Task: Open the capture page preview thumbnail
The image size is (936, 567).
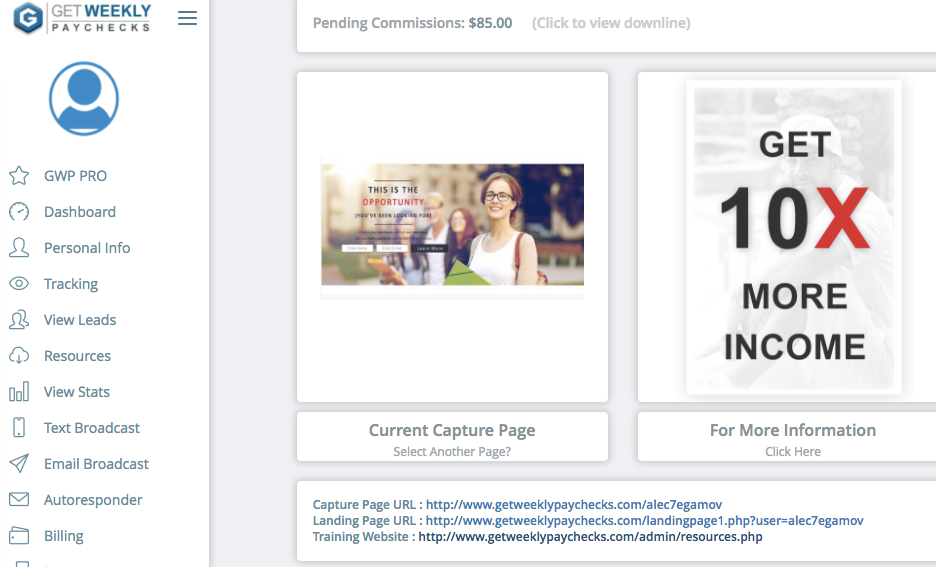Action: pyautogui.click(x=452, y=230)
